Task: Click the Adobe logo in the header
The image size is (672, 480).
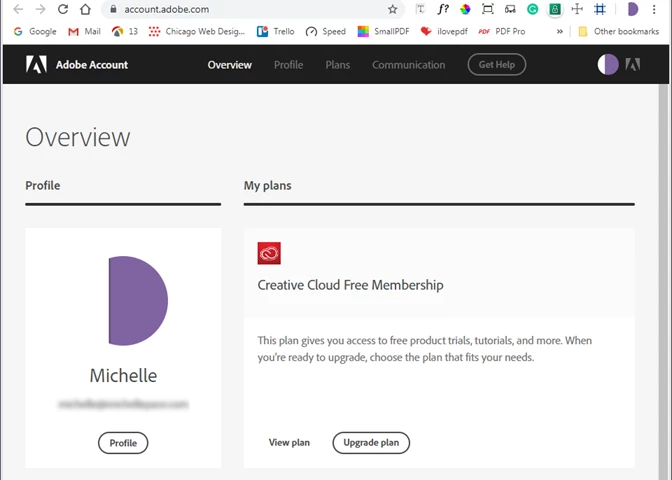Action: tap(36, 64)
